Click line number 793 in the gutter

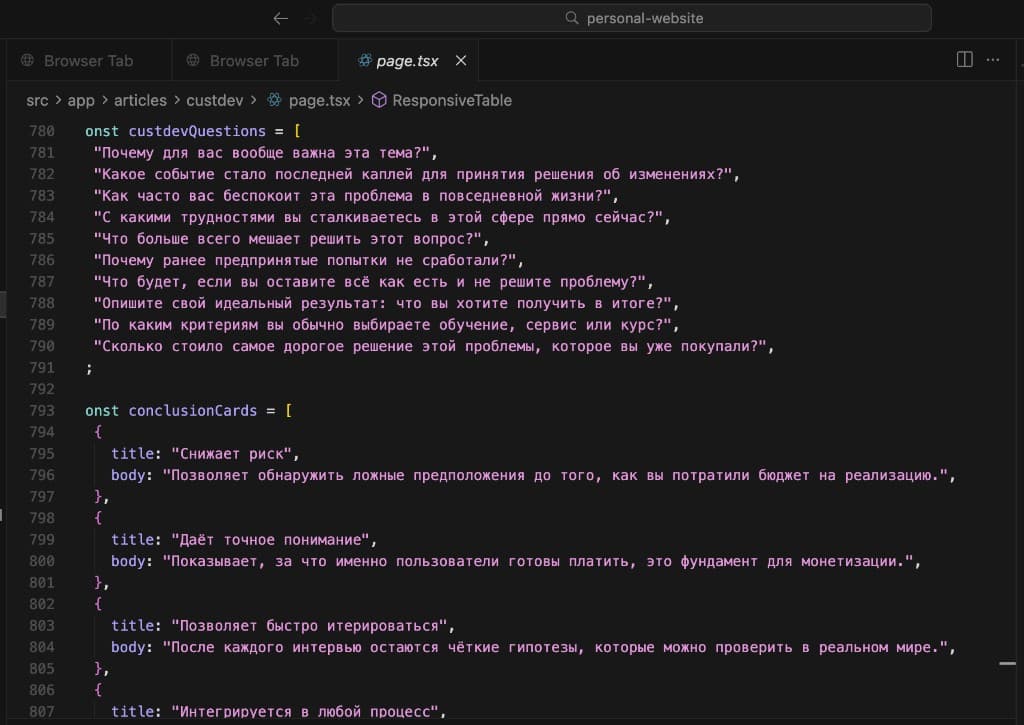pos(42,410)
